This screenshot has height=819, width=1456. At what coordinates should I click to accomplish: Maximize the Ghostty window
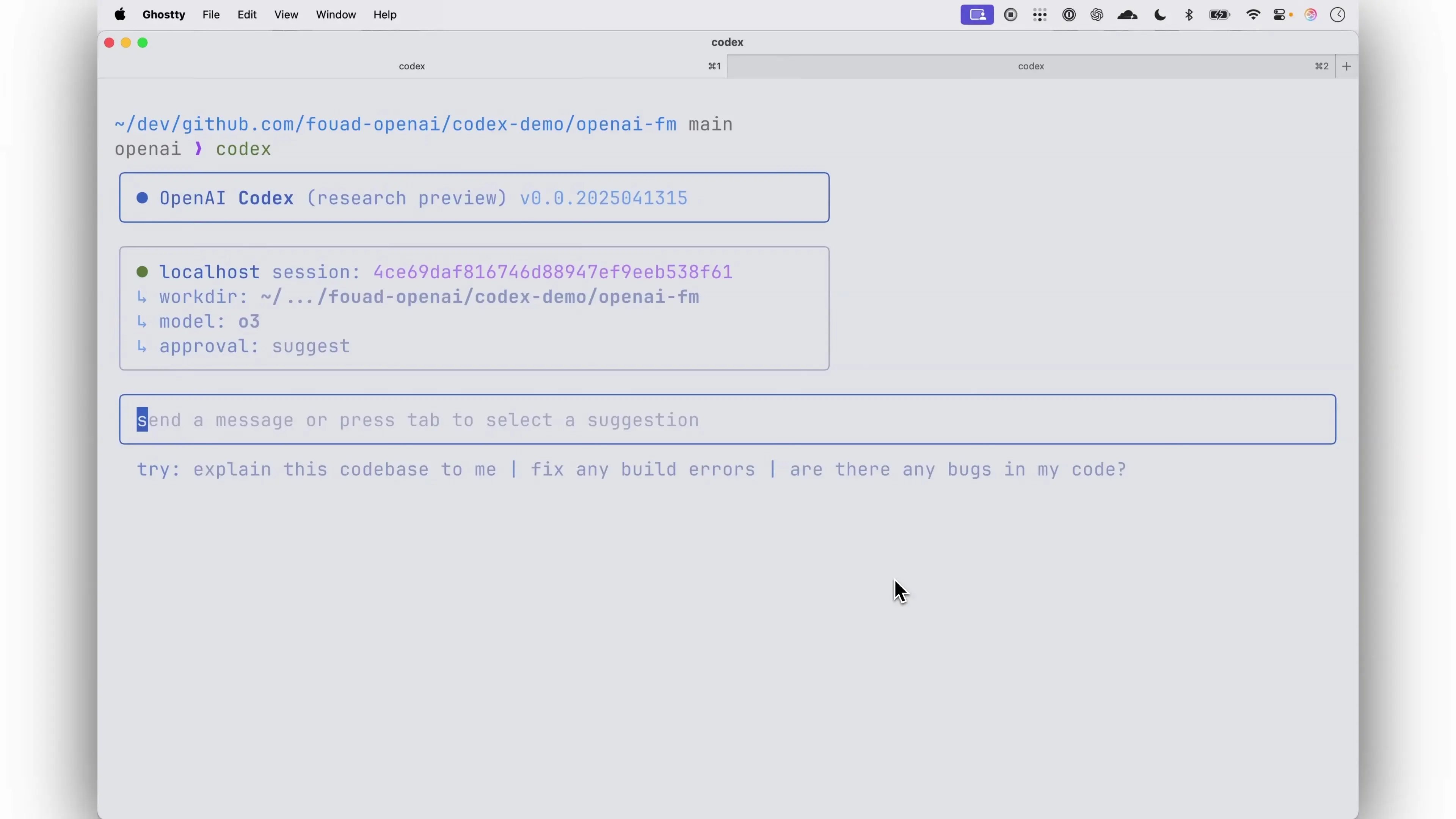tap(143, 42)
